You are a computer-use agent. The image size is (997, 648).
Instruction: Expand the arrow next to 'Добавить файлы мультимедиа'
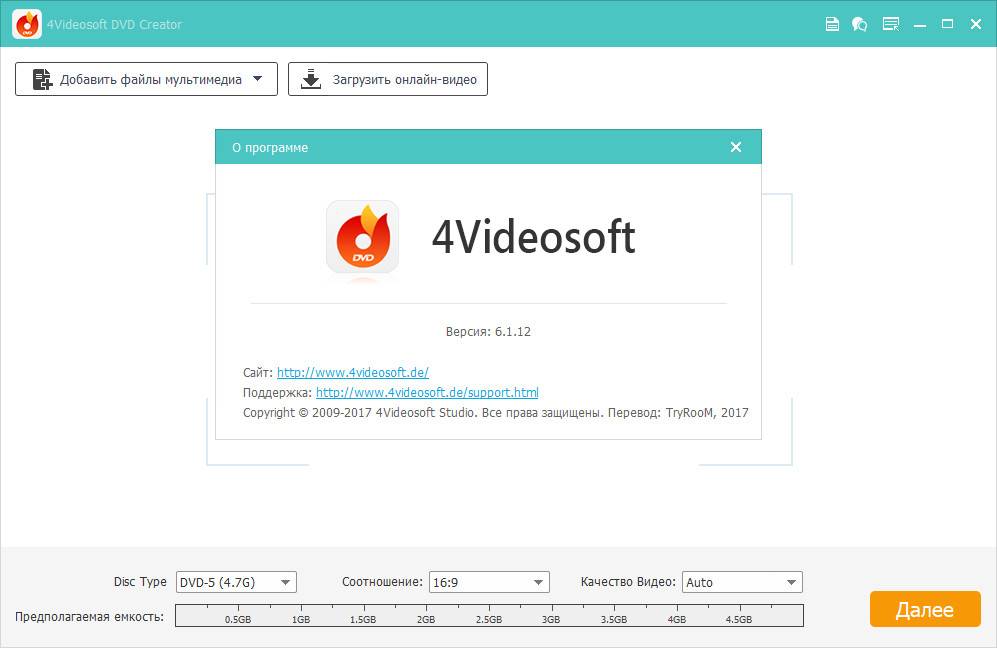258,79
